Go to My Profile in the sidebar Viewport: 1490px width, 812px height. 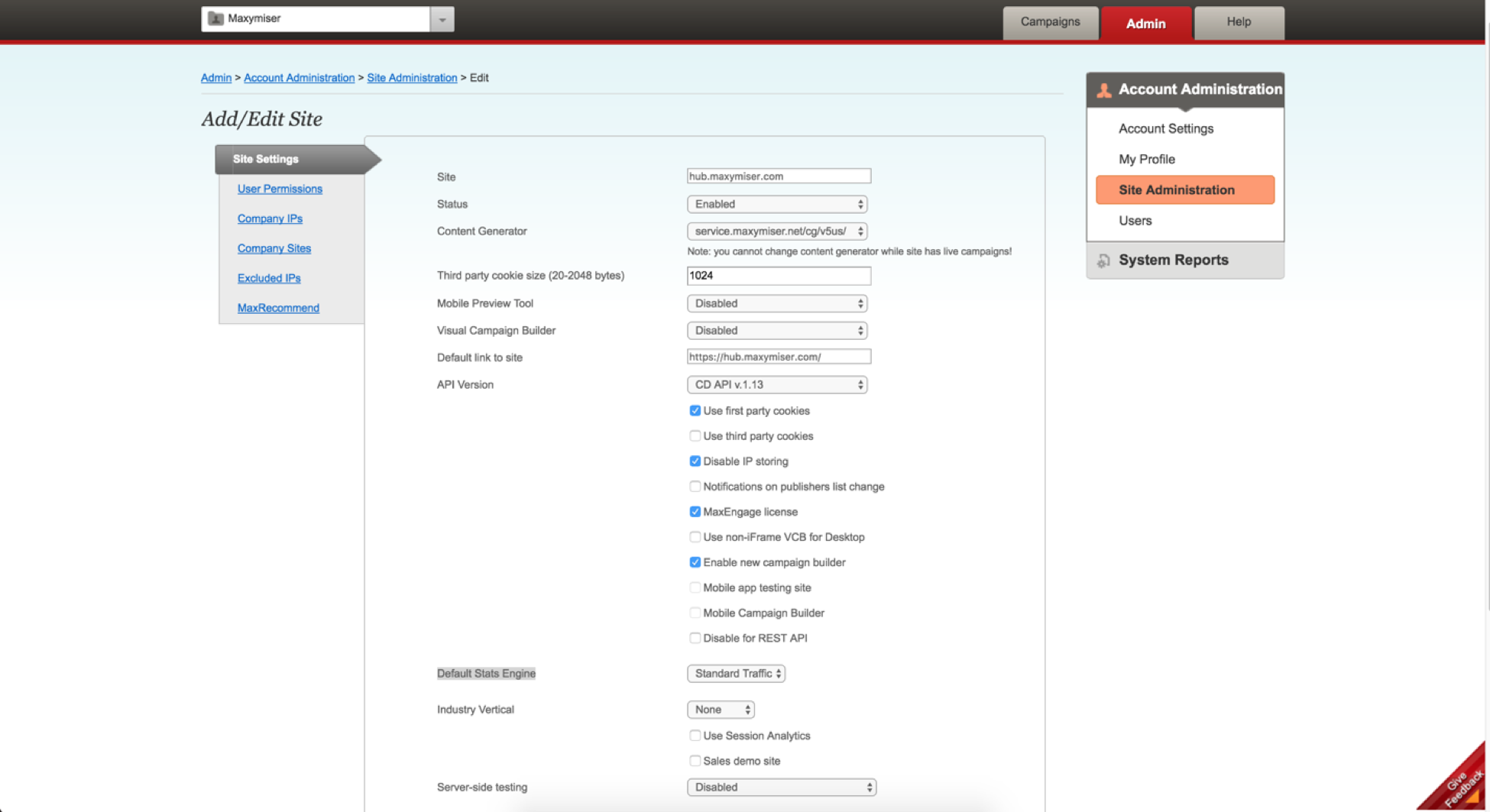pyautogui.click(x=1147, y=160)
